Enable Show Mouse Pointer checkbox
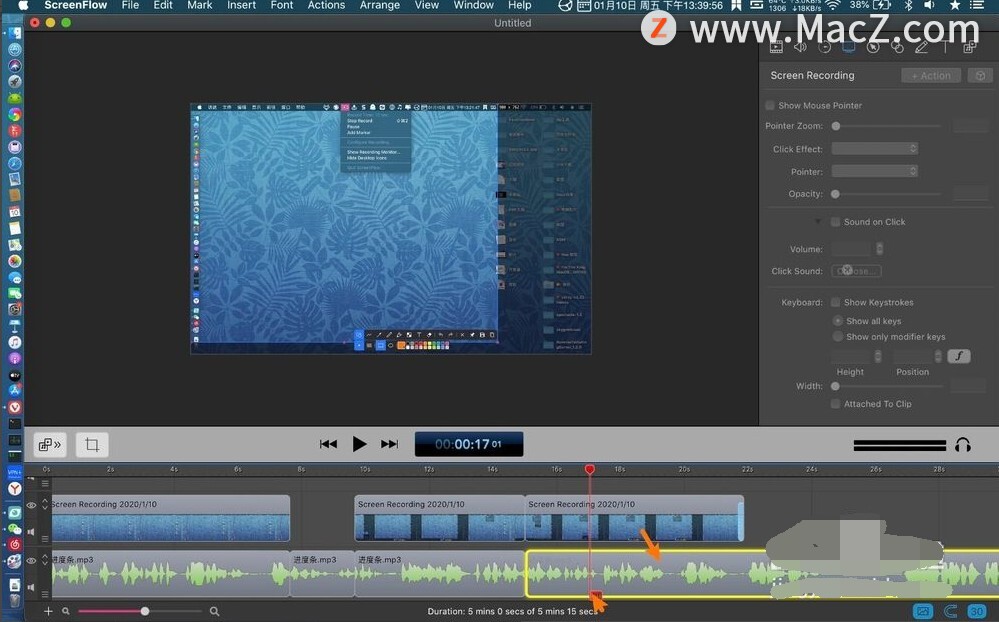The image size is (999, 622). click(770, 105)
